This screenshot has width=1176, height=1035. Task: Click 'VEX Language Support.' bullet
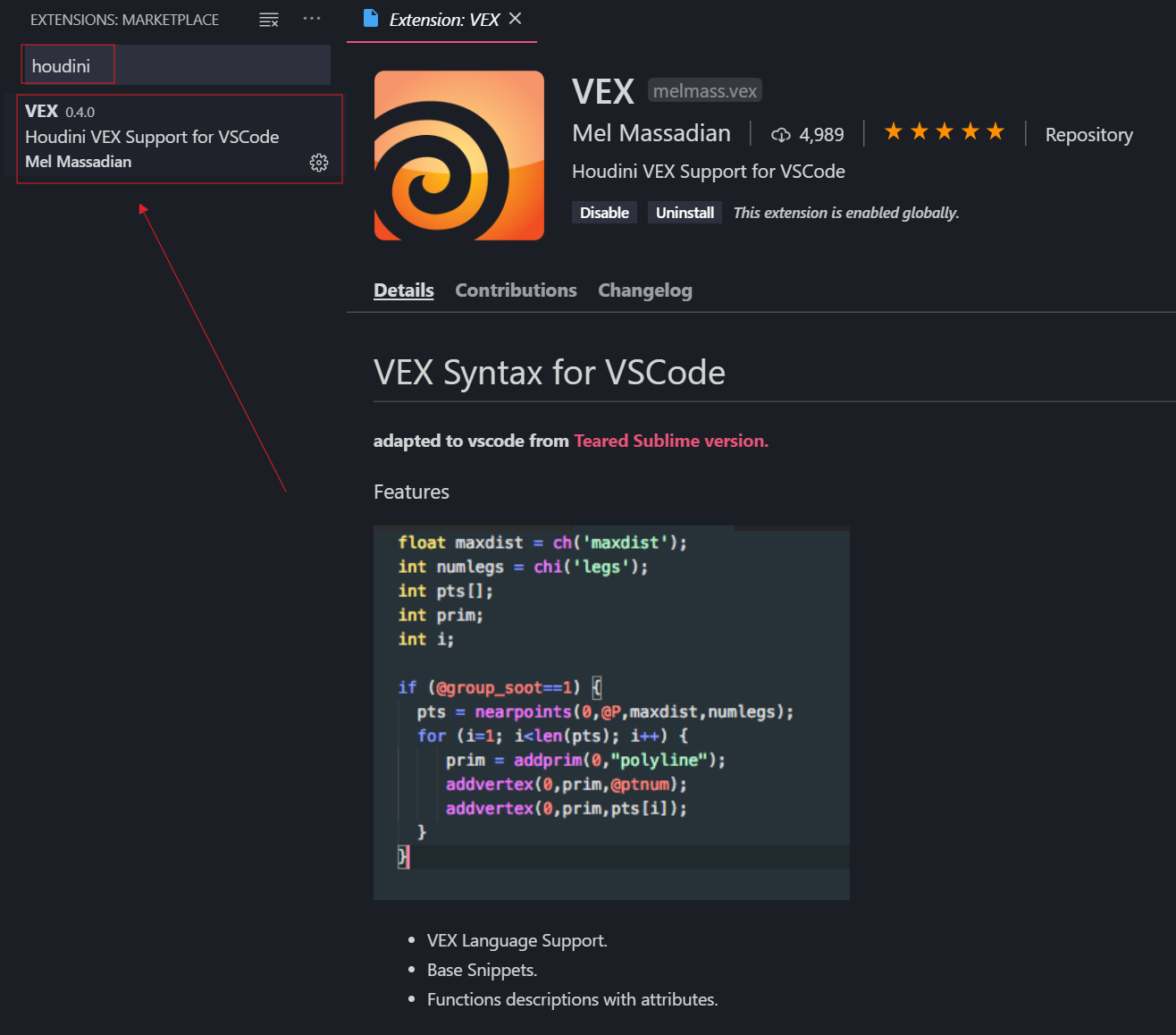click(x=517, y=940)
